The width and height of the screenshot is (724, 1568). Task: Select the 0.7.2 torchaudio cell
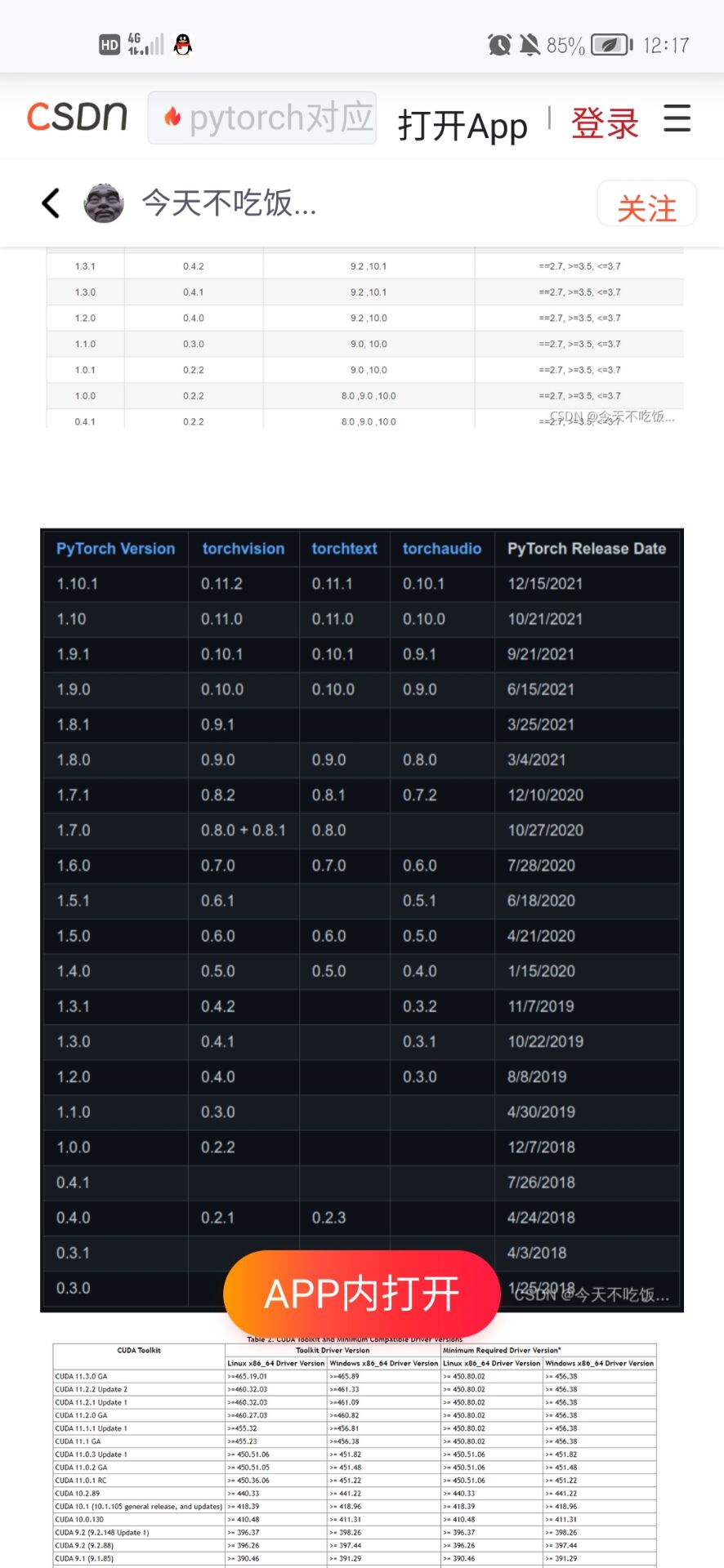coord(419,795)
